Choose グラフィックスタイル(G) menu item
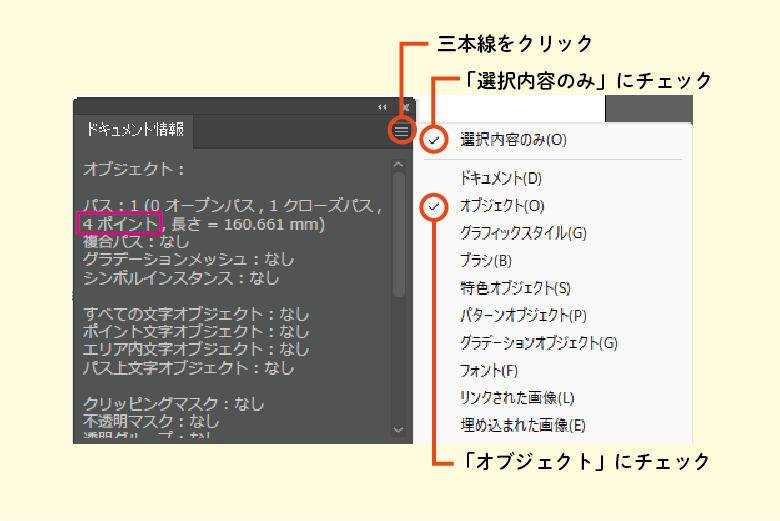The width and height of the screenshot is (780, 521). [x=523, y=233]
